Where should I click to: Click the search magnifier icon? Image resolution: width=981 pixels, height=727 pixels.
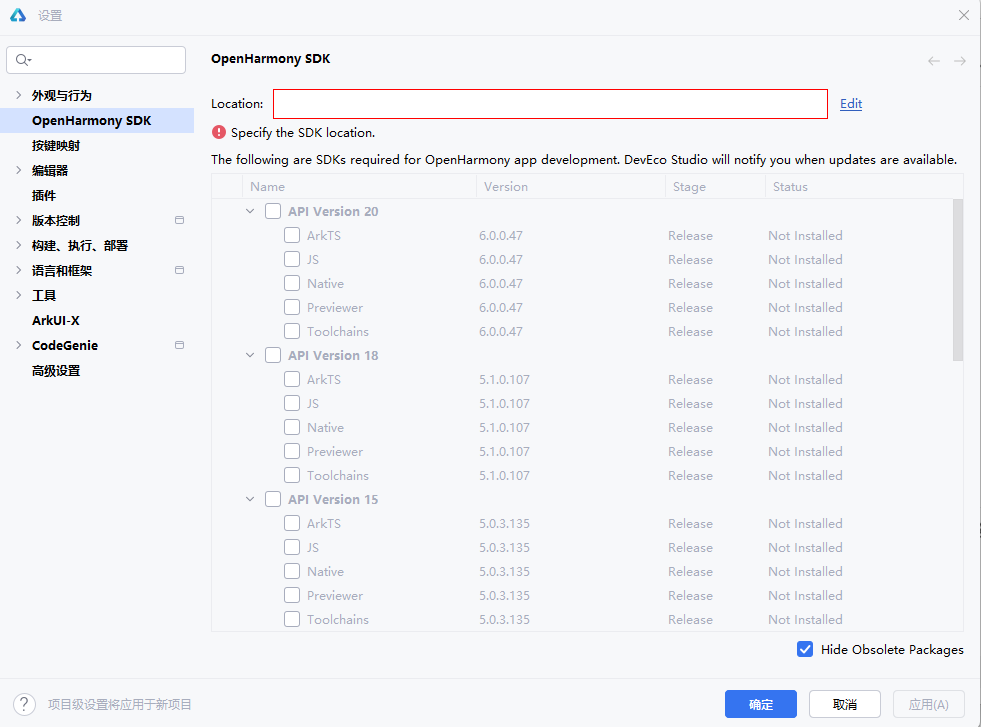click(x=23, y=60)
